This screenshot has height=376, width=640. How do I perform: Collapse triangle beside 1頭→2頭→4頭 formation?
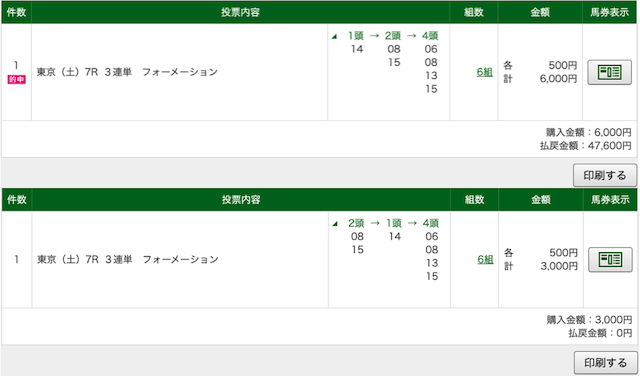click(335, 37)
